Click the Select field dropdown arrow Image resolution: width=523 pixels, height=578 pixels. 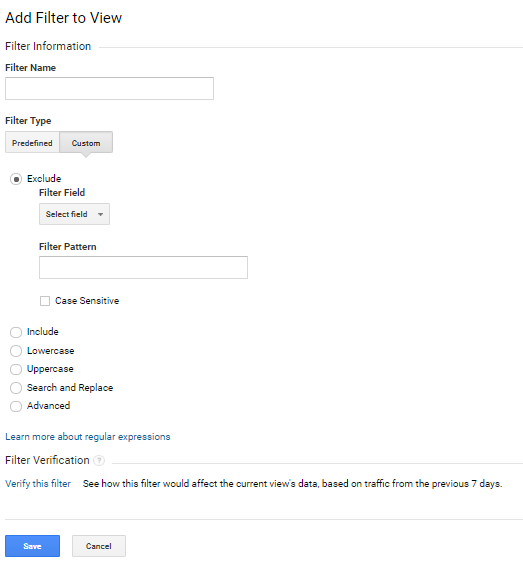pyautogui.click(x=100, y=214)
